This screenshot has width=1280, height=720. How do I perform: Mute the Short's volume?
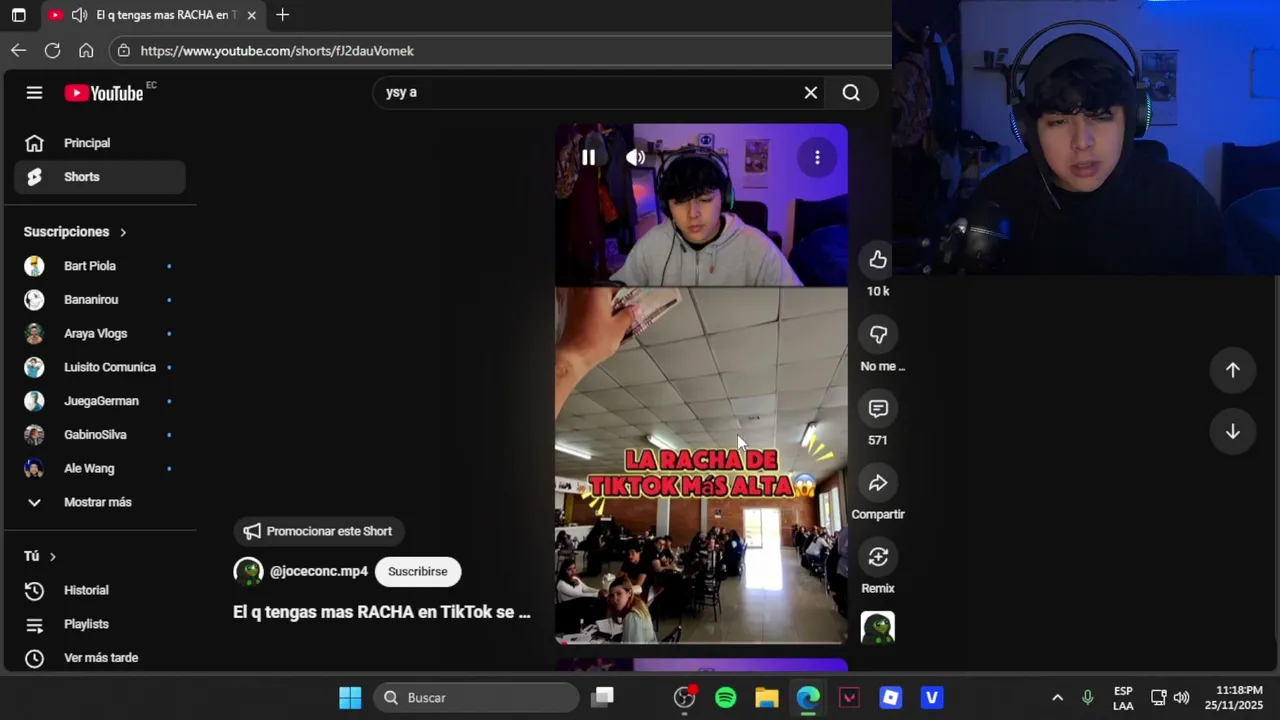coord(635,158)
